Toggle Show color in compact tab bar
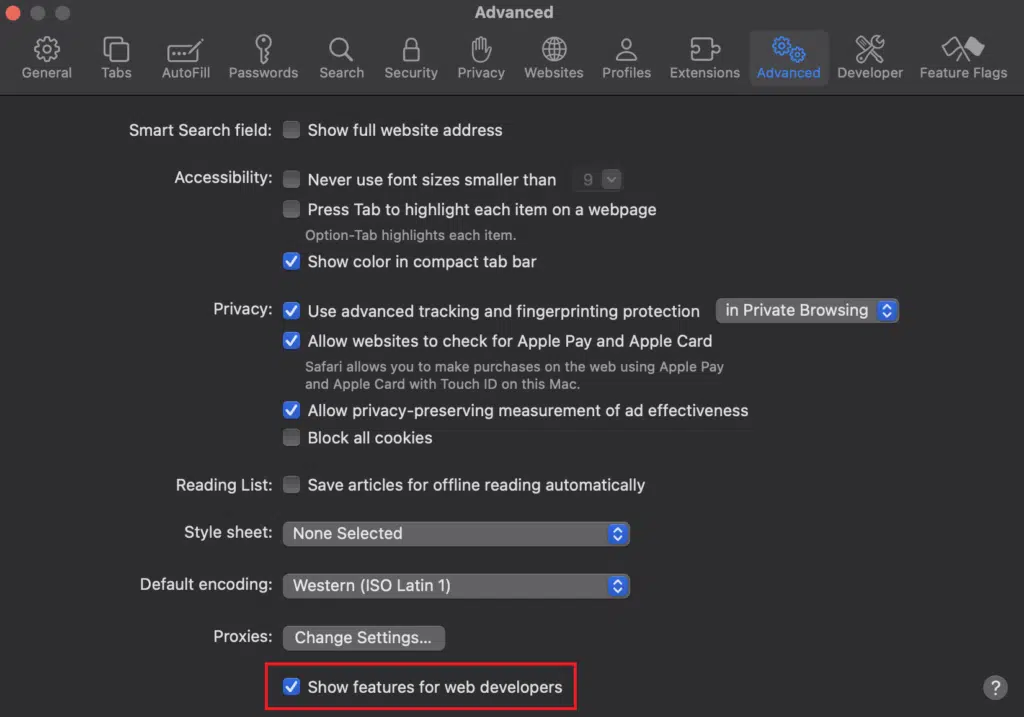The height and width of the screenshot is (717, 1024). (x=292, y=262)
